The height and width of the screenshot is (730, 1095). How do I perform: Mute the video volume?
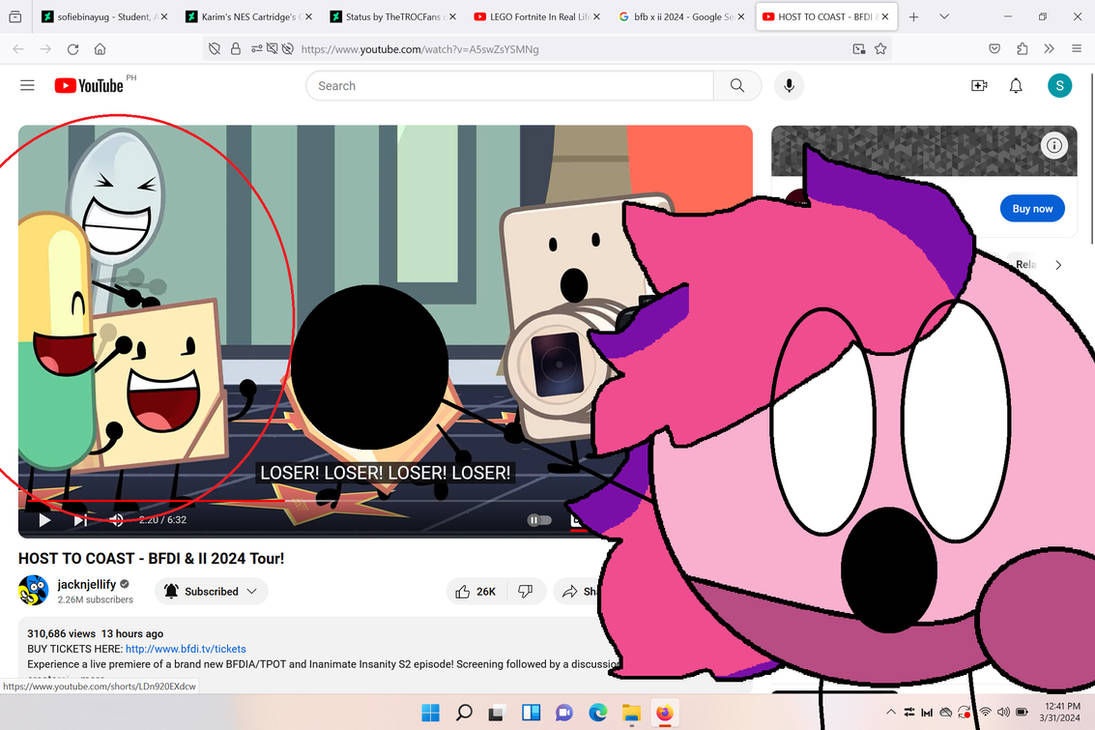point(117,520)
